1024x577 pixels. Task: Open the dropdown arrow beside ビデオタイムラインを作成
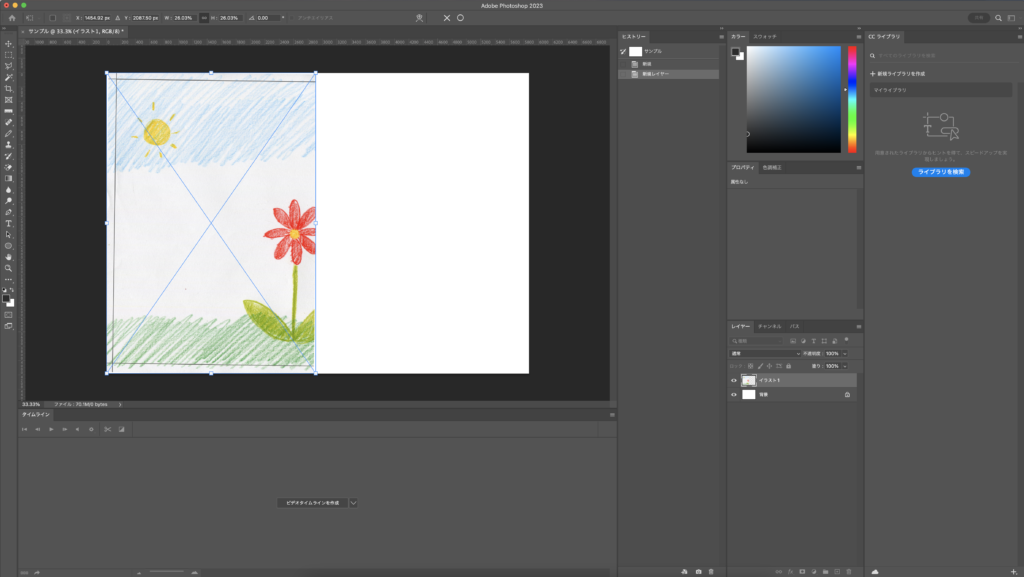pos(353,502)
